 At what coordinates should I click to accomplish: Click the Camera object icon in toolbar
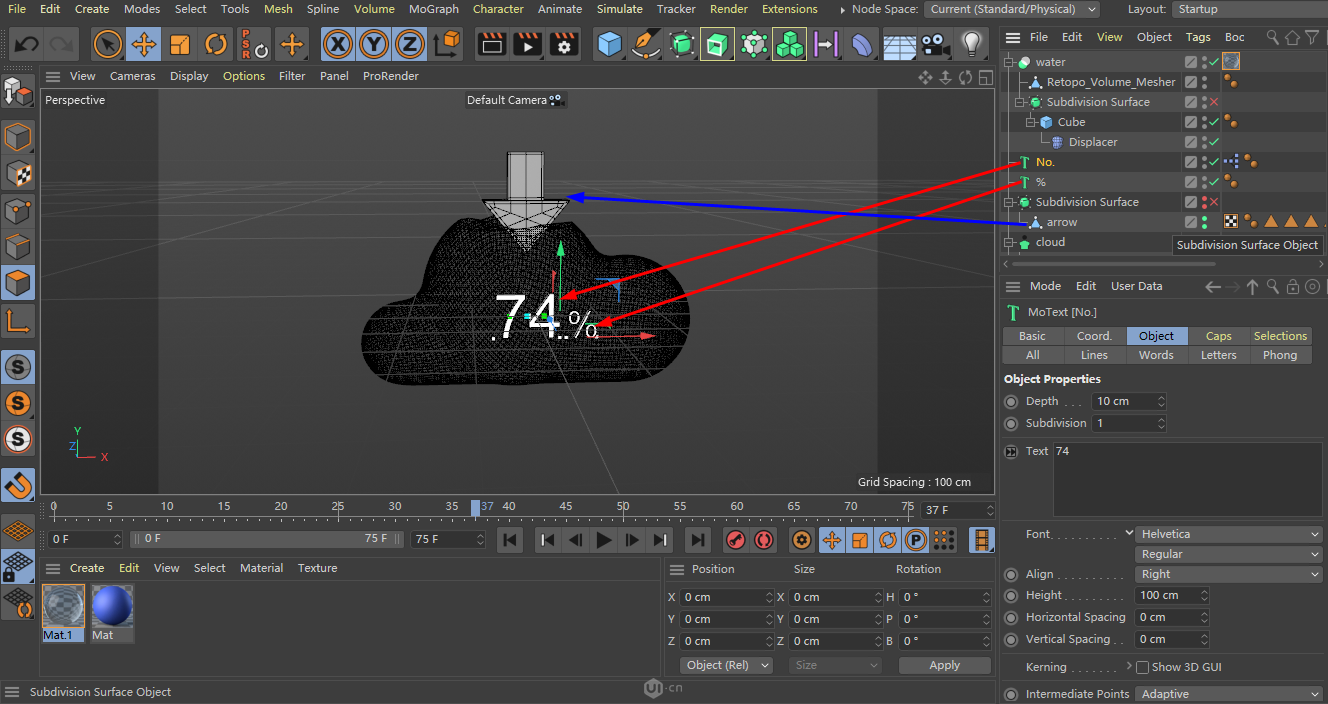[935, 44]
